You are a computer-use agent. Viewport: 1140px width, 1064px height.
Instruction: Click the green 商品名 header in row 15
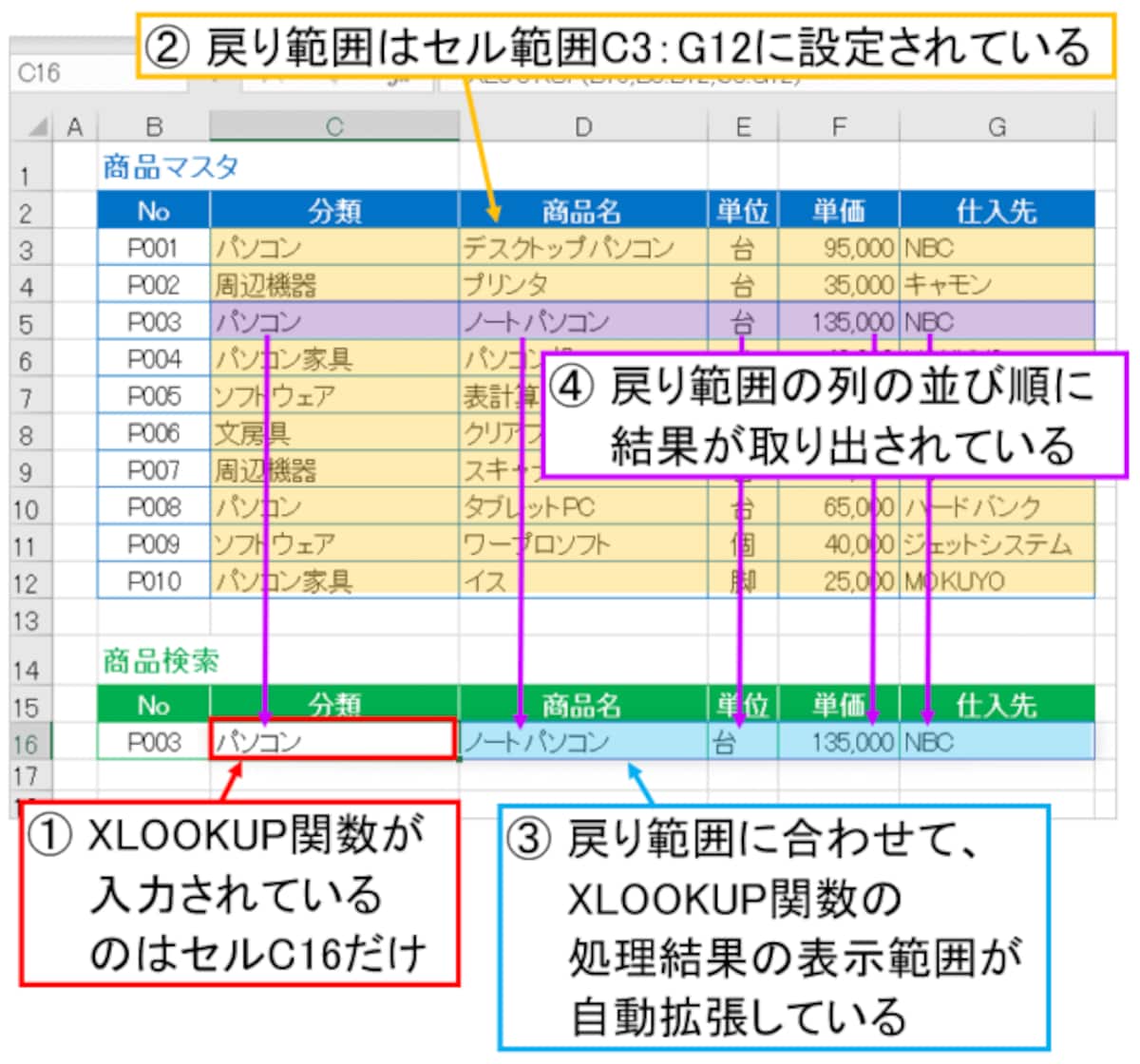tap(583, 705)
